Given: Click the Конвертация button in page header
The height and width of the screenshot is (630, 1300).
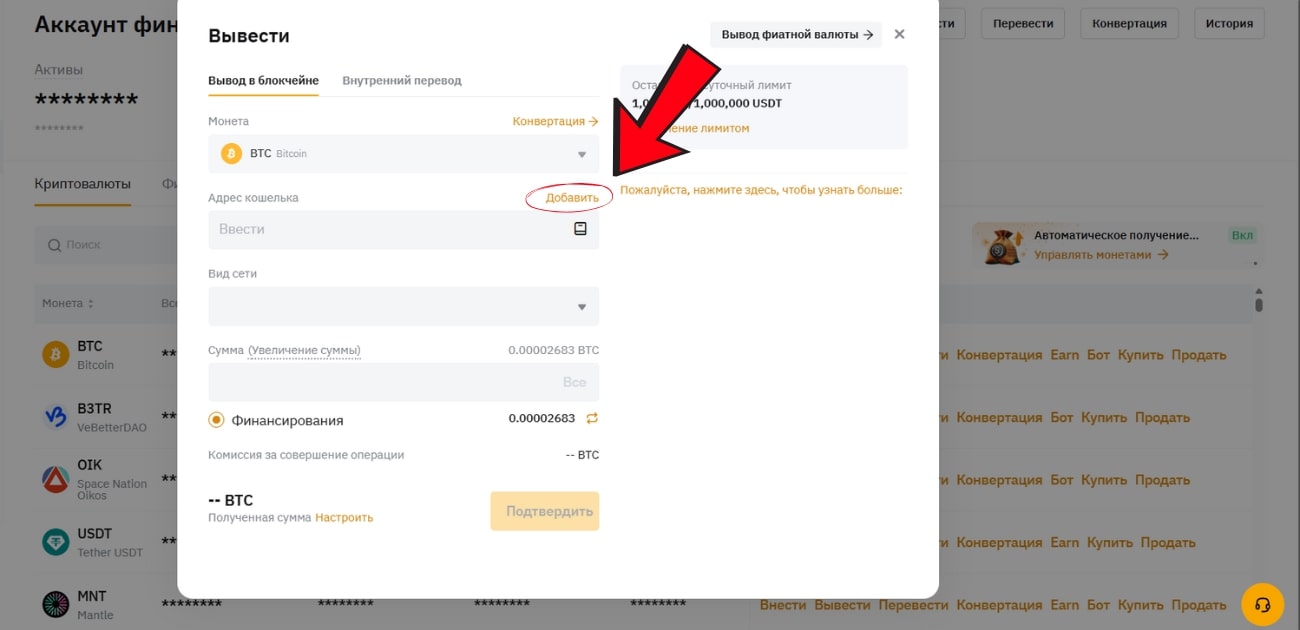Looking at the screenshot, I should click(1129, 23).
